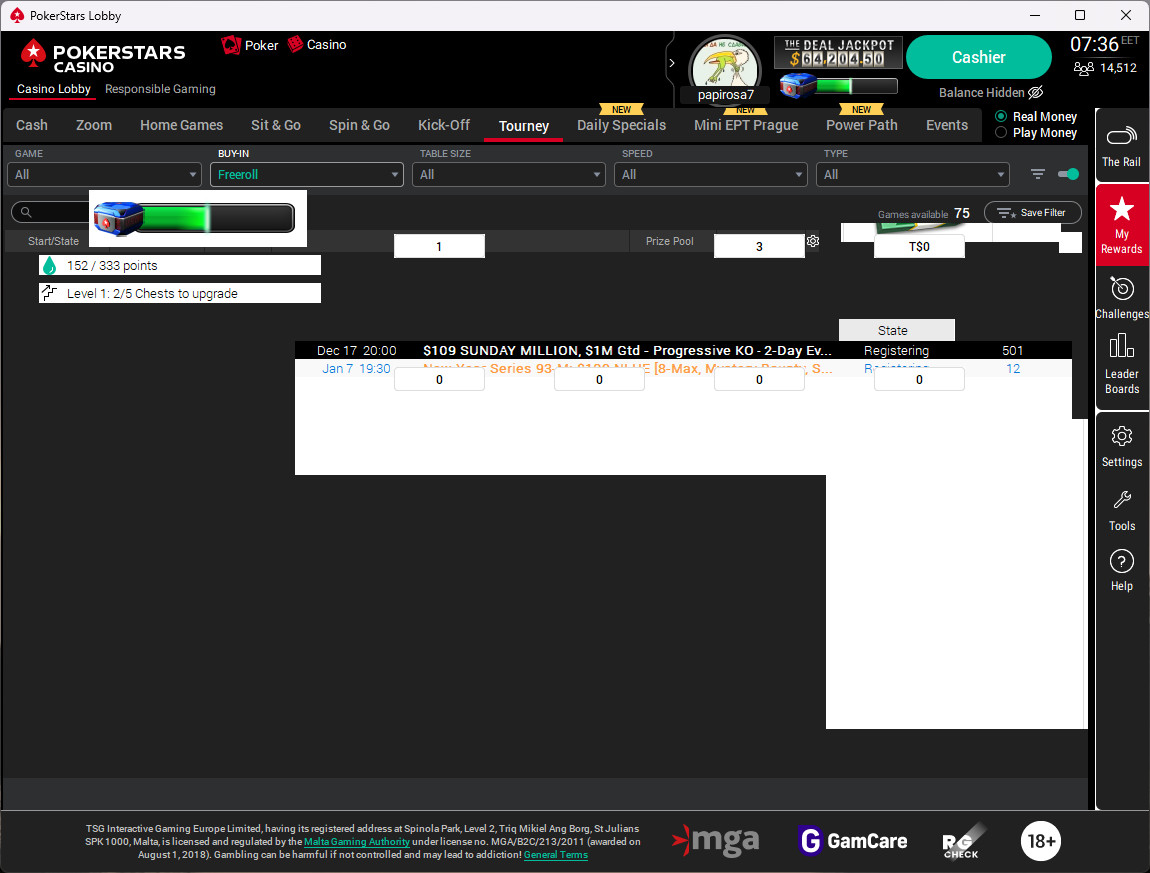This screenshot has width=1150, height=873.
Task: Switch to the Zoom tab
Action: [94, 125]
